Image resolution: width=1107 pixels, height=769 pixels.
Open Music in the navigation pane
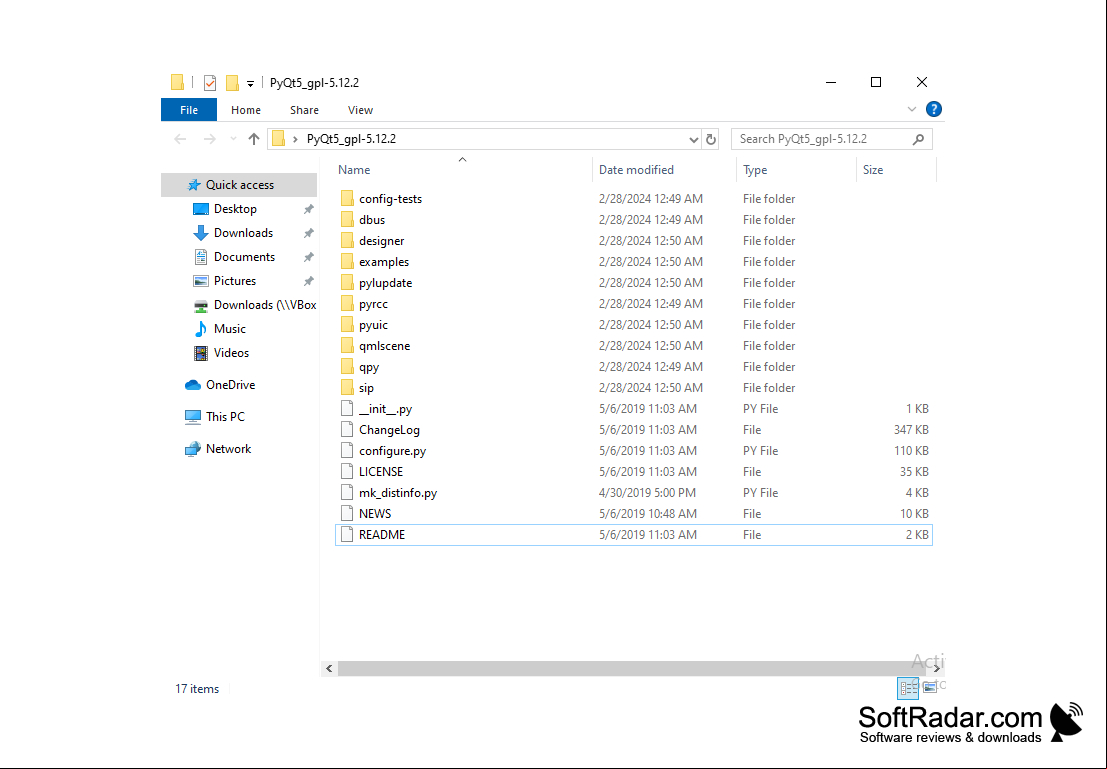coord(229,329)
